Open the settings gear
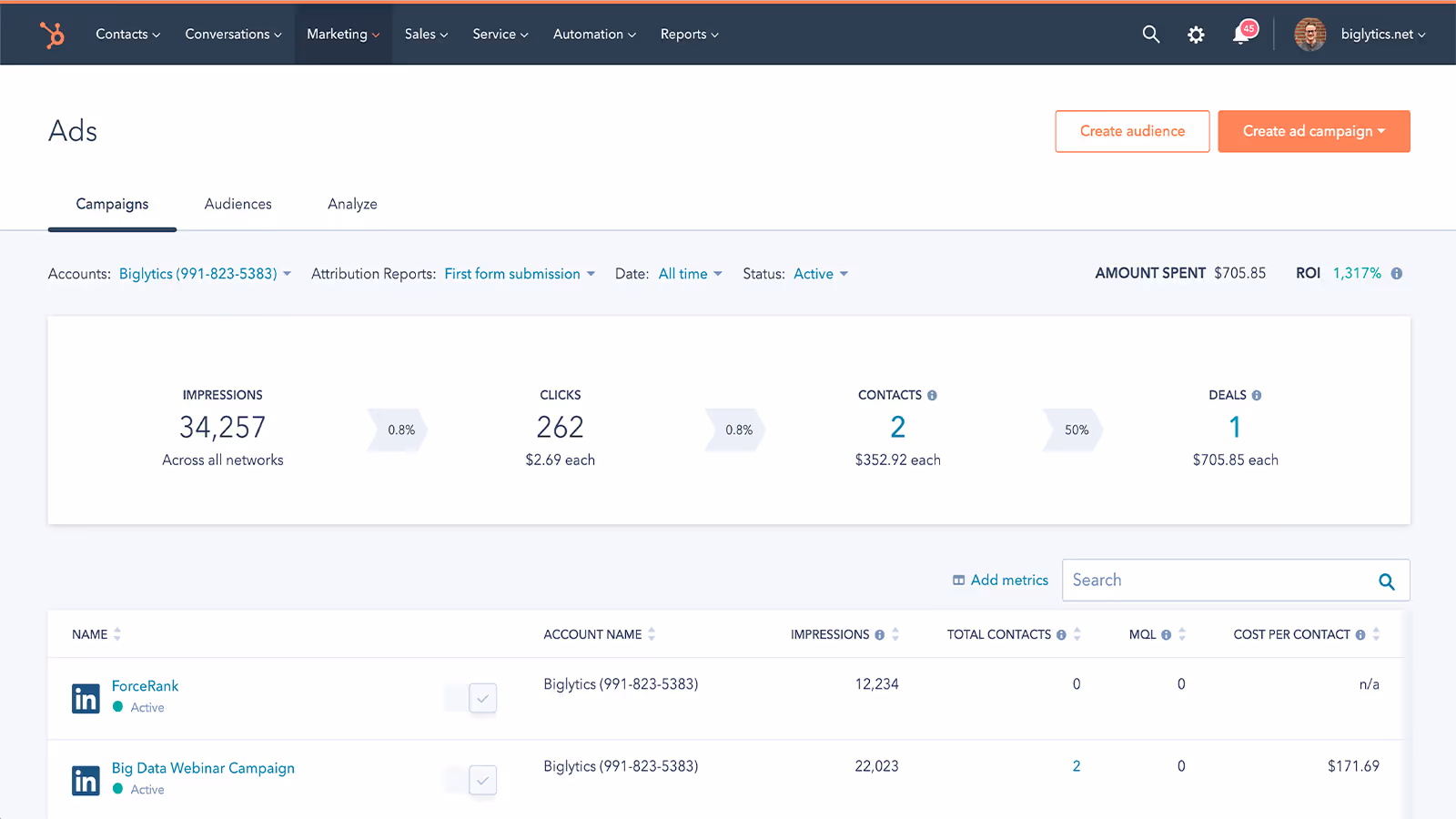1456x819 pixels. (x=1196, y=34)
